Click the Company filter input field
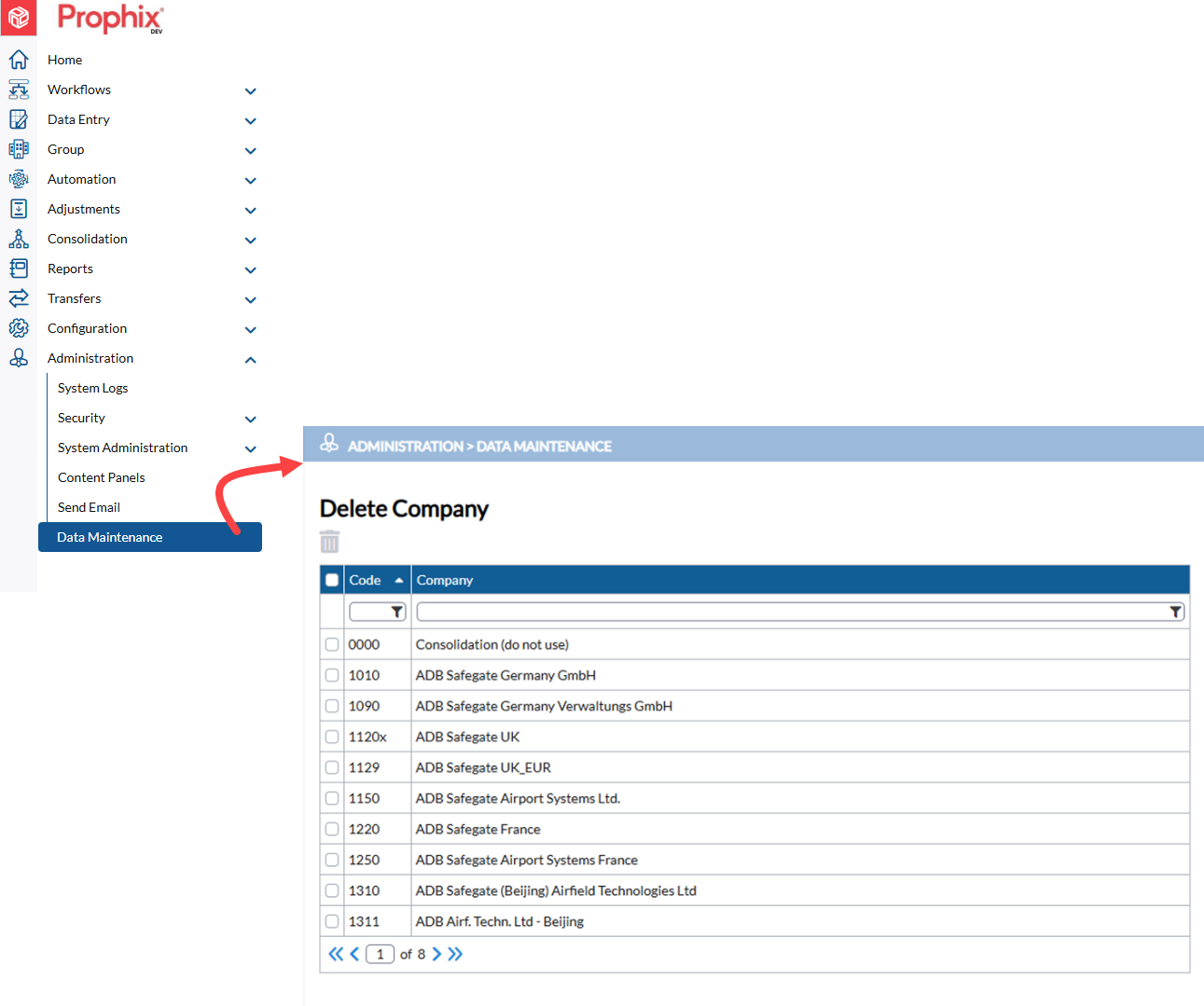The height and width of the screenshot is (1006, 1204). 800,612
